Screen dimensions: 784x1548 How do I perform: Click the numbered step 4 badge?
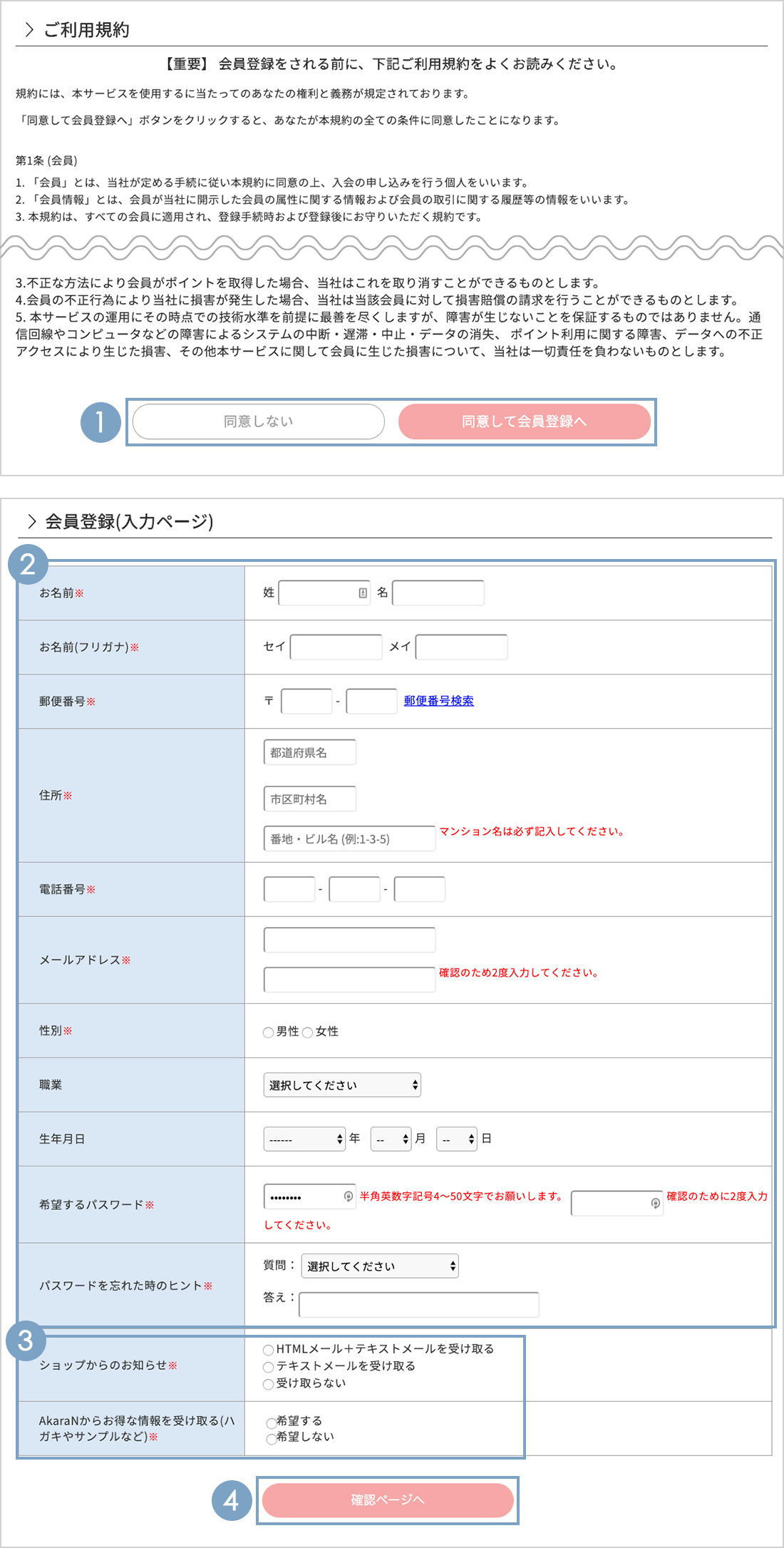click(232, 1500)
